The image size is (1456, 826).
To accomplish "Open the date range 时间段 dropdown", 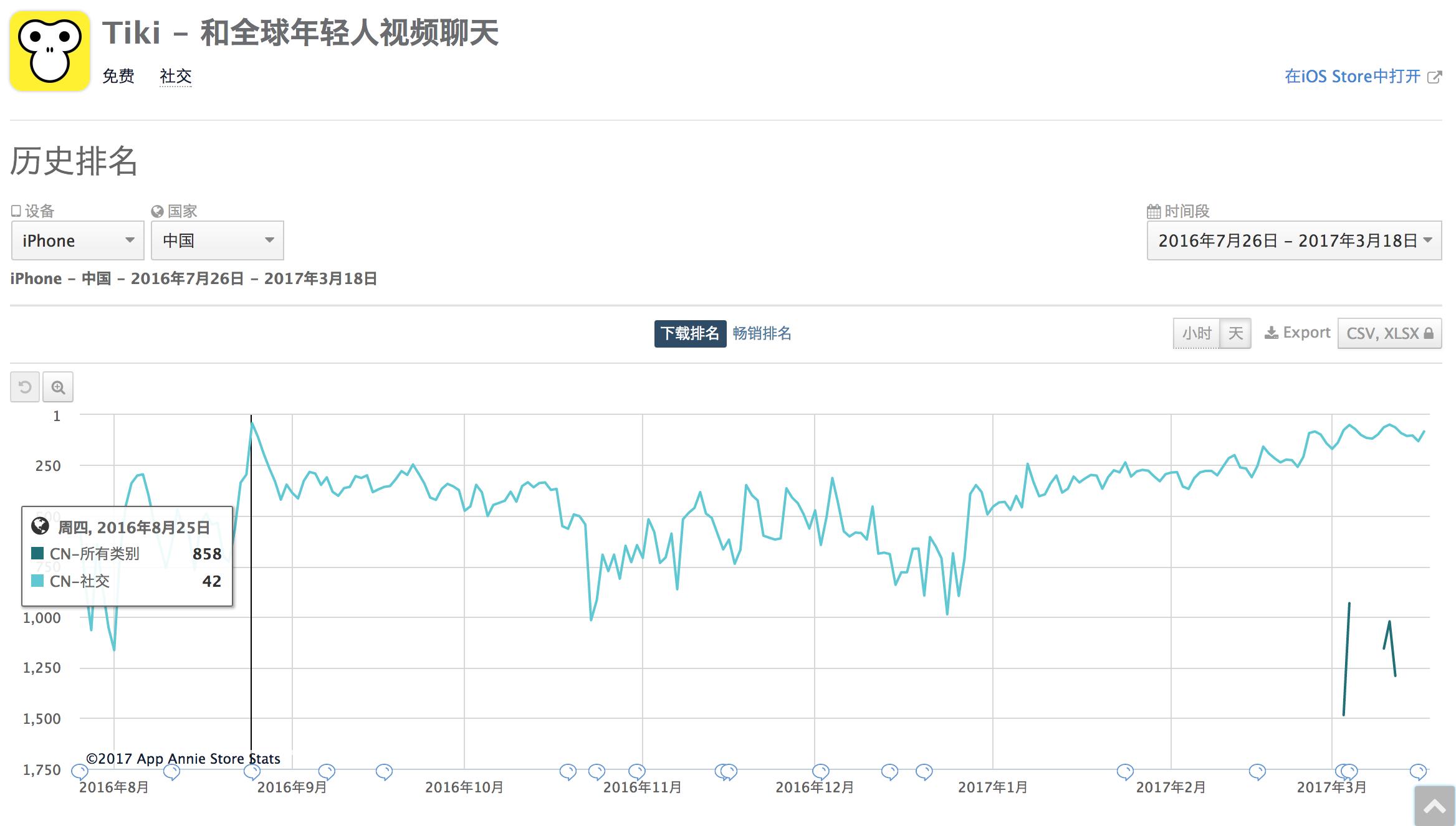I will 1294,240.
